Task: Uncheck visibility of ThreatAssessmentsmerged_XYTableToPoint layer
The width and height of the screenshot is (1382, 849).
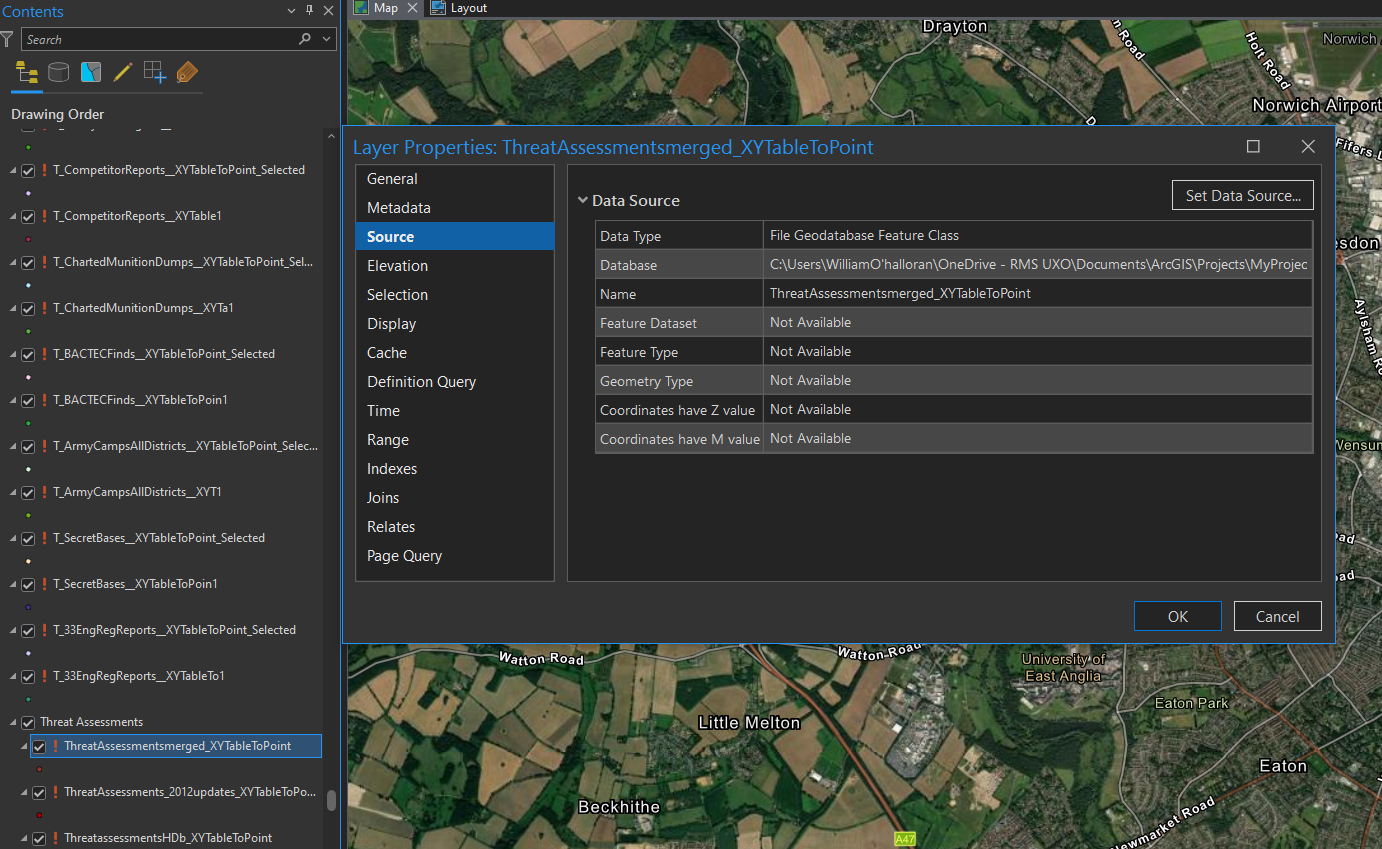Action: point(39,746)
